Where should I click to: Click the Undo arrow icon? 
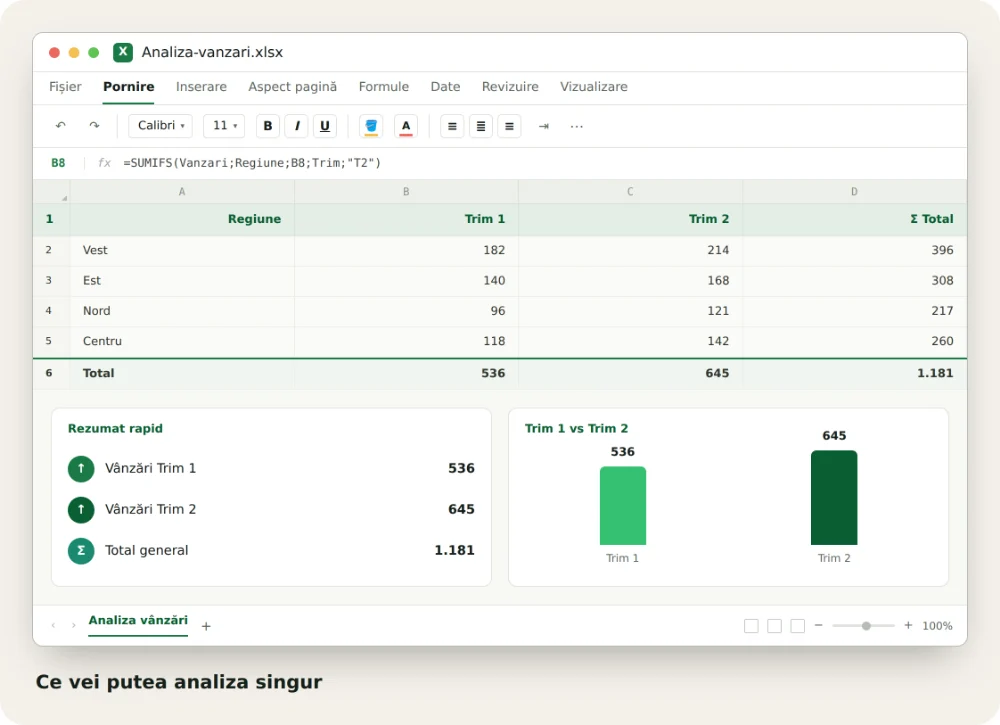click(61, 126)
